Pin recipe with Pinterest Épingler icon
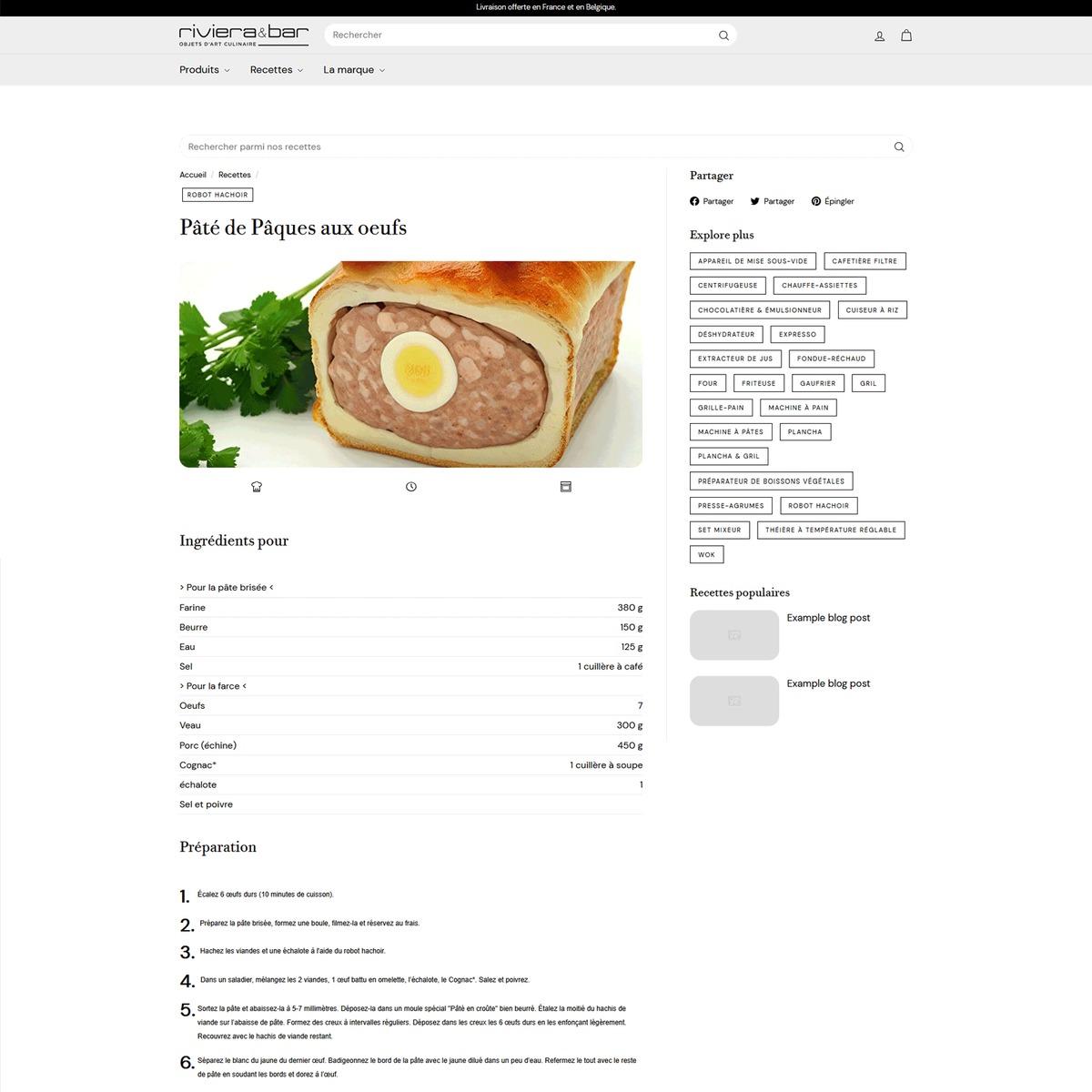This screenshot has width=1092, height=1092. pyautogui.click(x=816, y=201)
